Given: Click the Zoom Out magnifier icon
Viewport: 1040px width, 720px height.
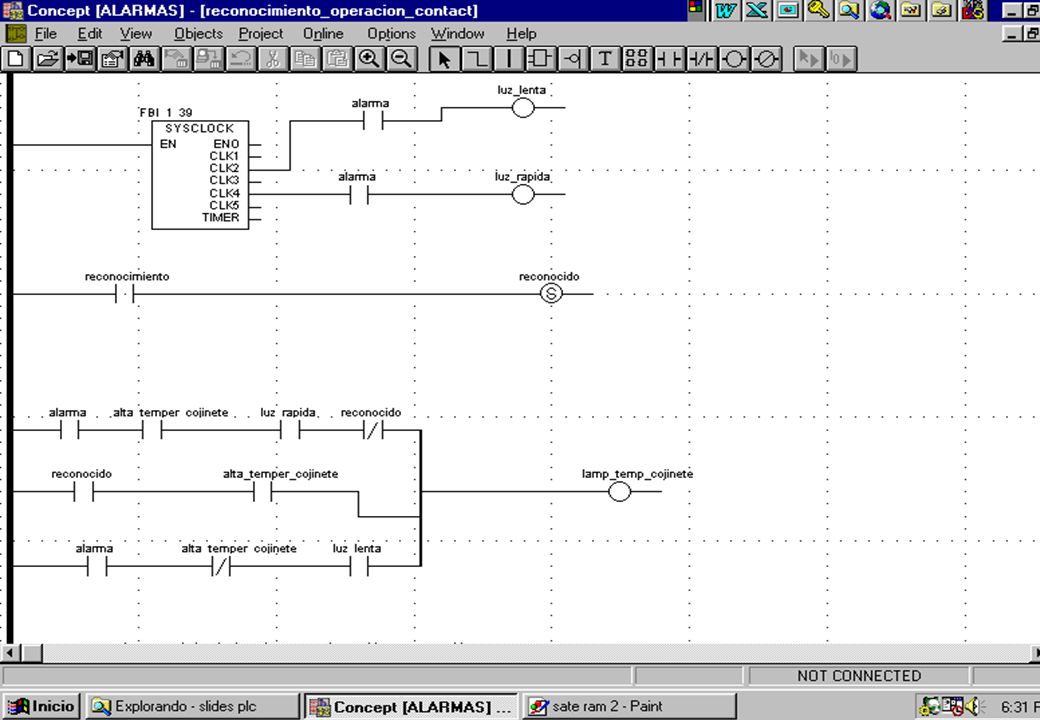Looking at the screenshot, I should pyautogui.click(x=401, y=59).
